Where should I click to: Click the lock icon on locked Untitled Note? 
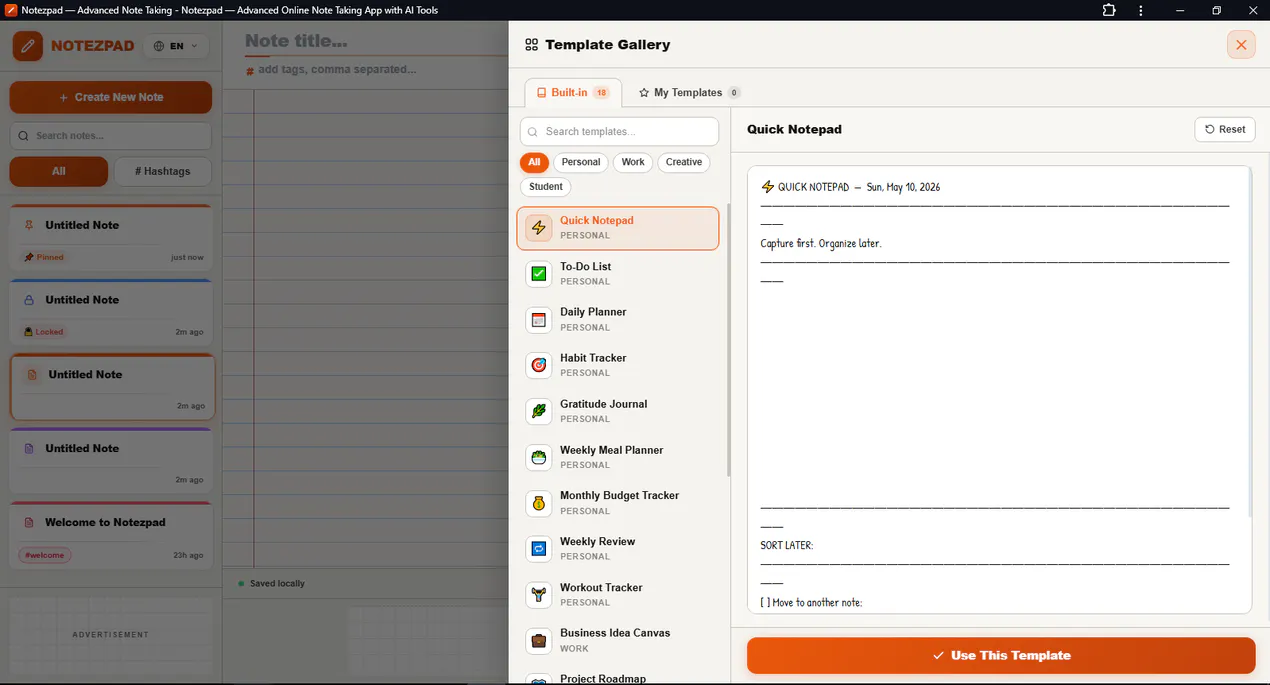(29, 300)
